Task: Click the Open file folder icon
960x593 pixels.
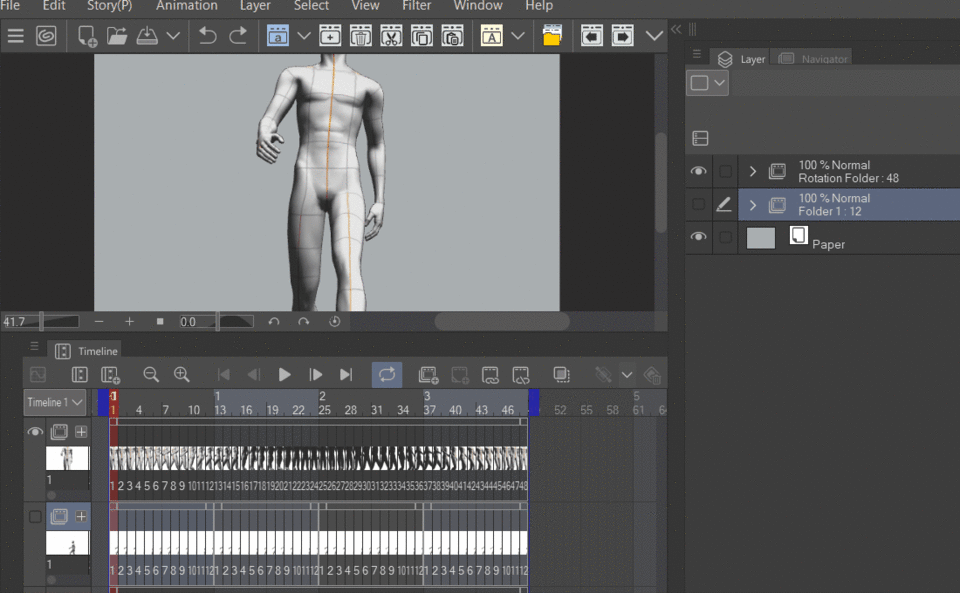Action: click(x=117, y=36)
